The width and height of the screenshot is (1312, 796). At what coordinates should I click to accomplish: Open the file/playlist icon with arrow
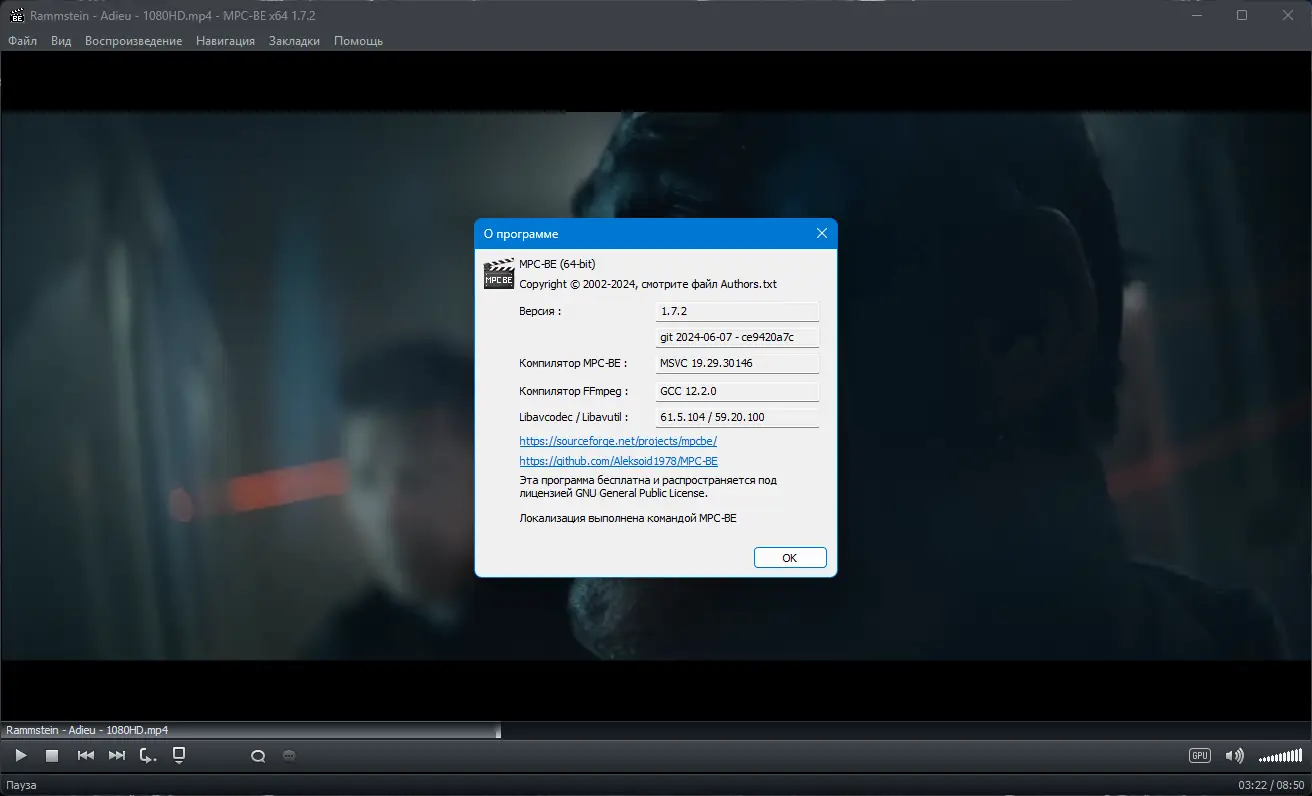(179, 755)
